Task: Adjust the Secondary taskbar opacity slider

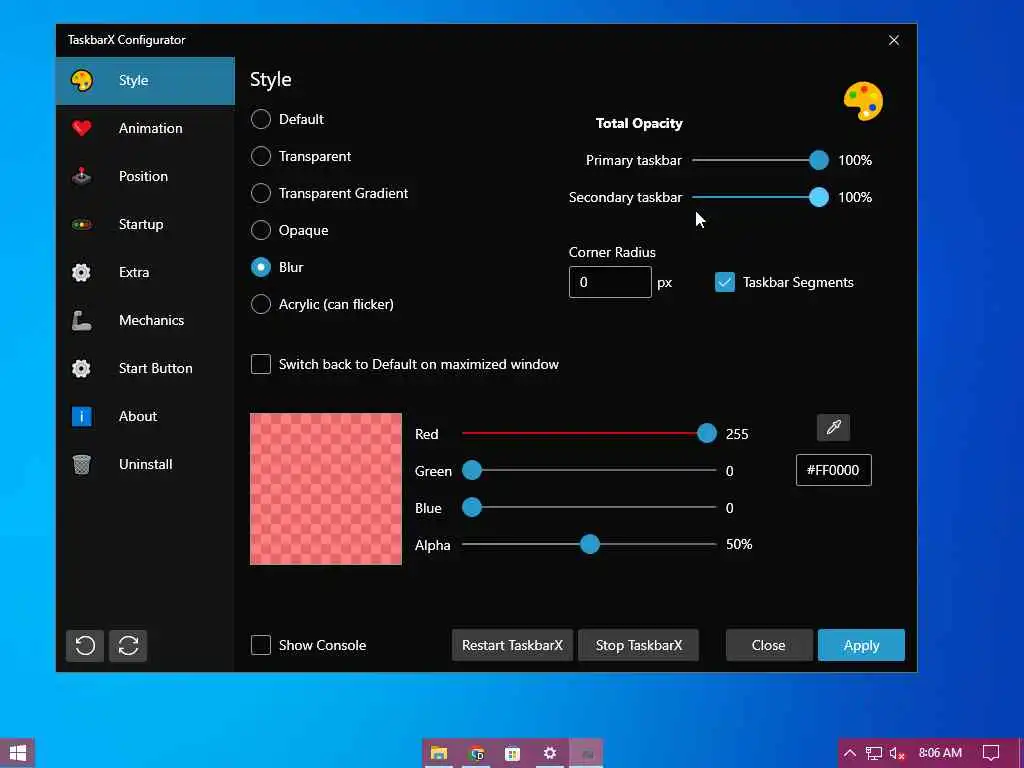Action: click(818, 197)
